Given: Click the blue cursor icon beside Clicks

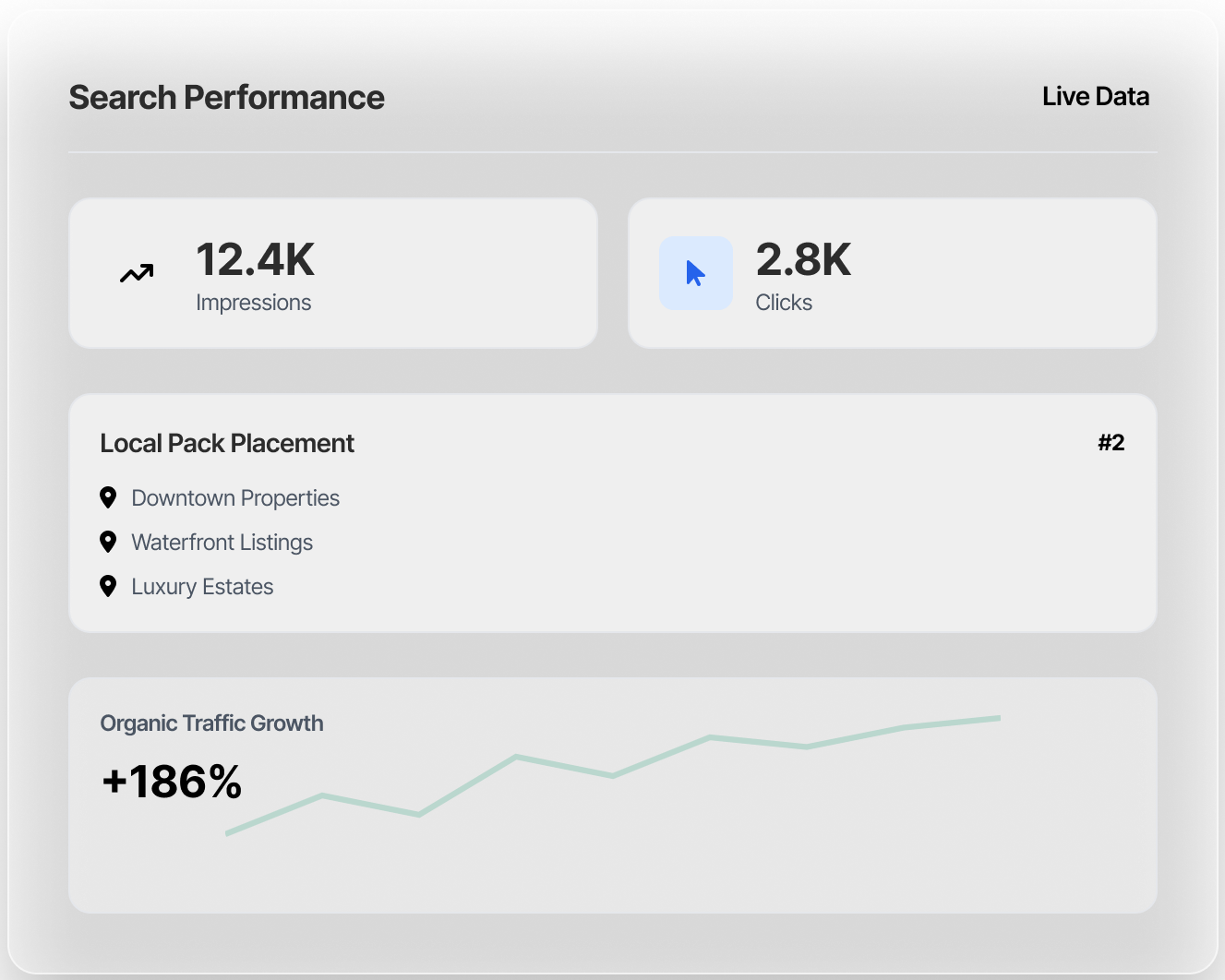Looking at the screenshot, I should pyautogui.click(x=695, y=273).
